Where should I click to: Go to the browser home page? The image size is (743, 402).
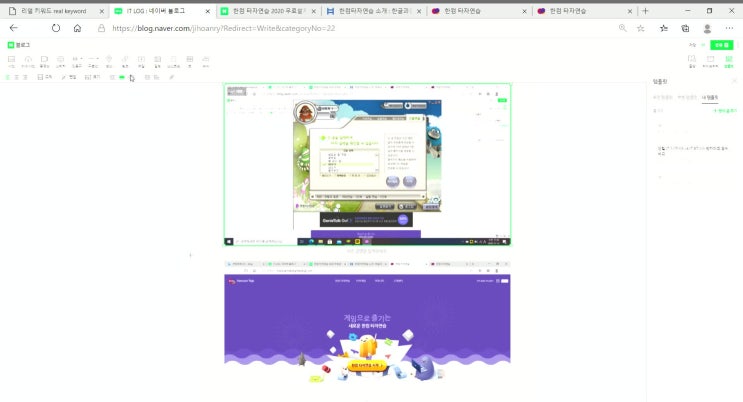(77, 28)
